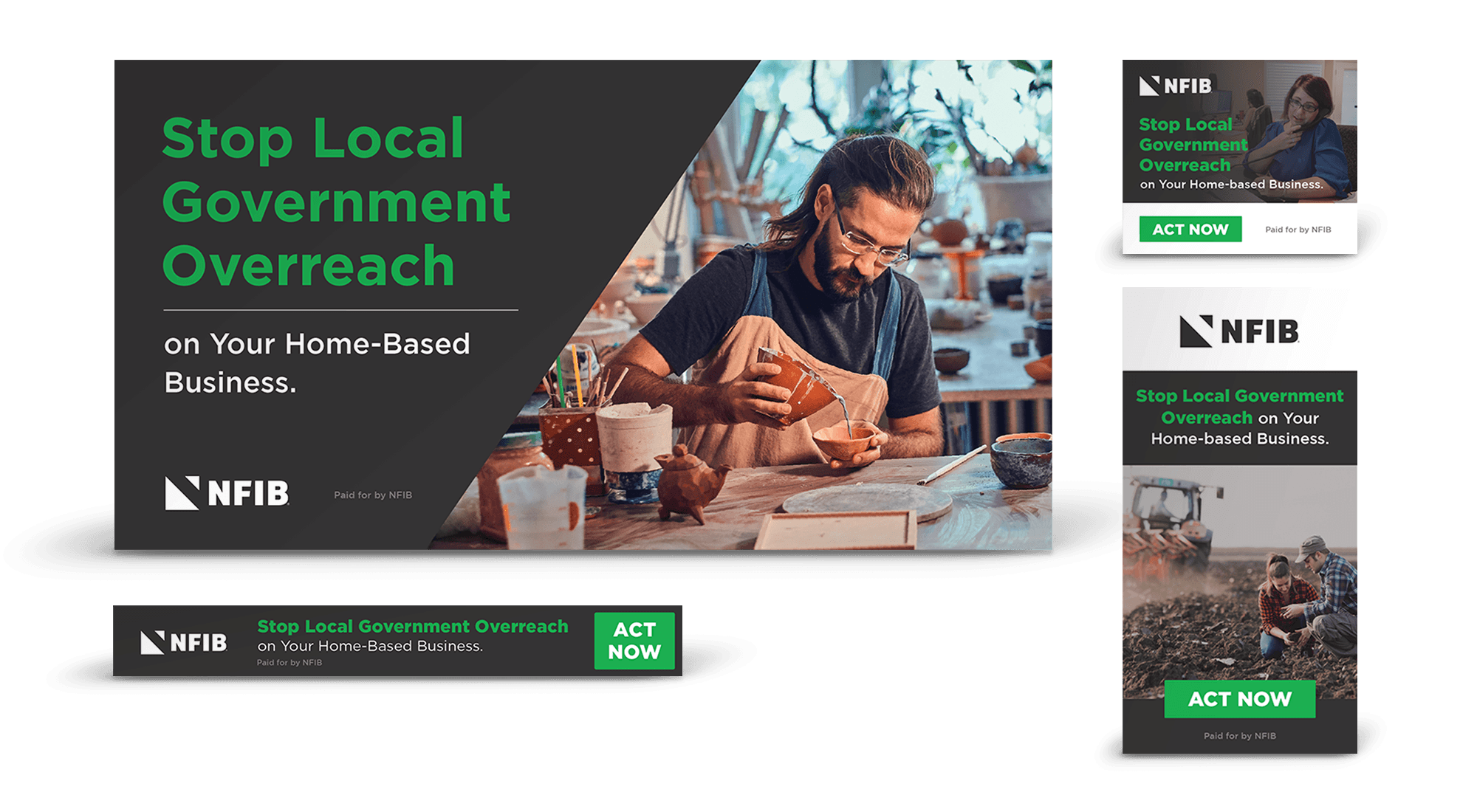This screenshot has width=1477, height=812.
Task: Click the NFIB logo in large ad
Action: coord(227,493)
